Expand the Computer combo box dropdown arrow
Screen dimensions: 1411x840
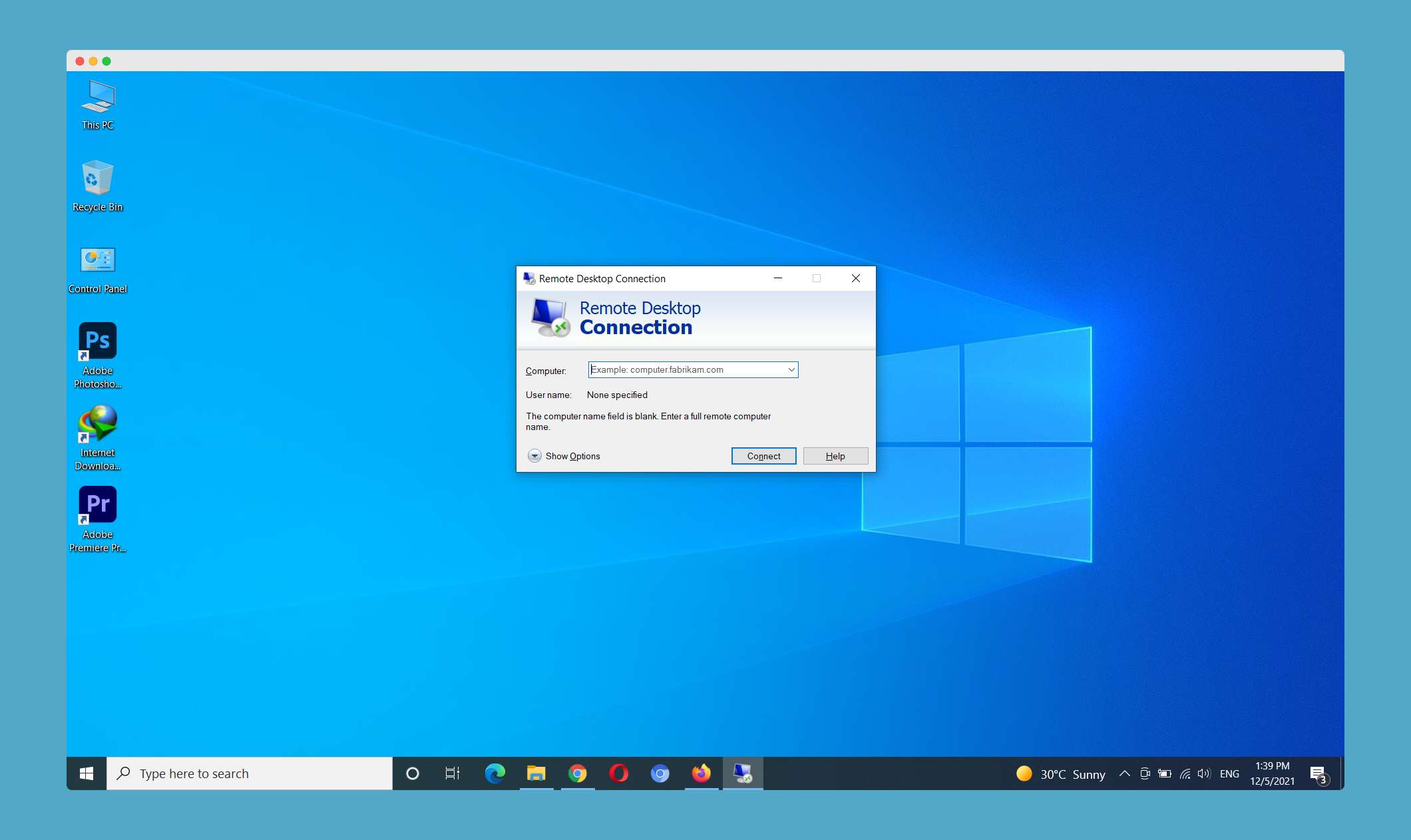(791, 369)
